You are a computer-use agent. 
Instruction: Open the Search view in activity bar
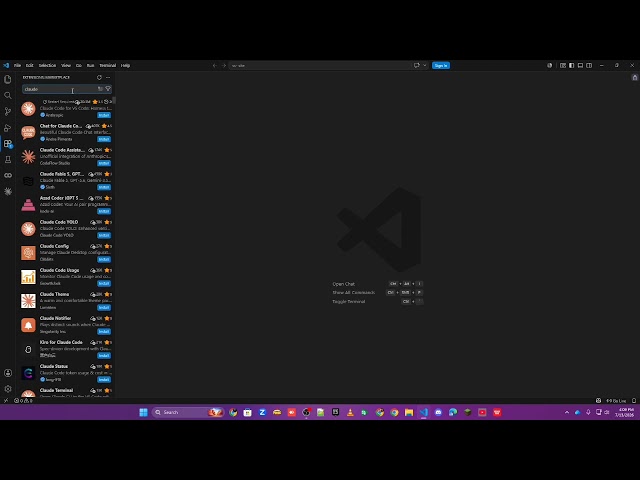click(x=8, y=96)
